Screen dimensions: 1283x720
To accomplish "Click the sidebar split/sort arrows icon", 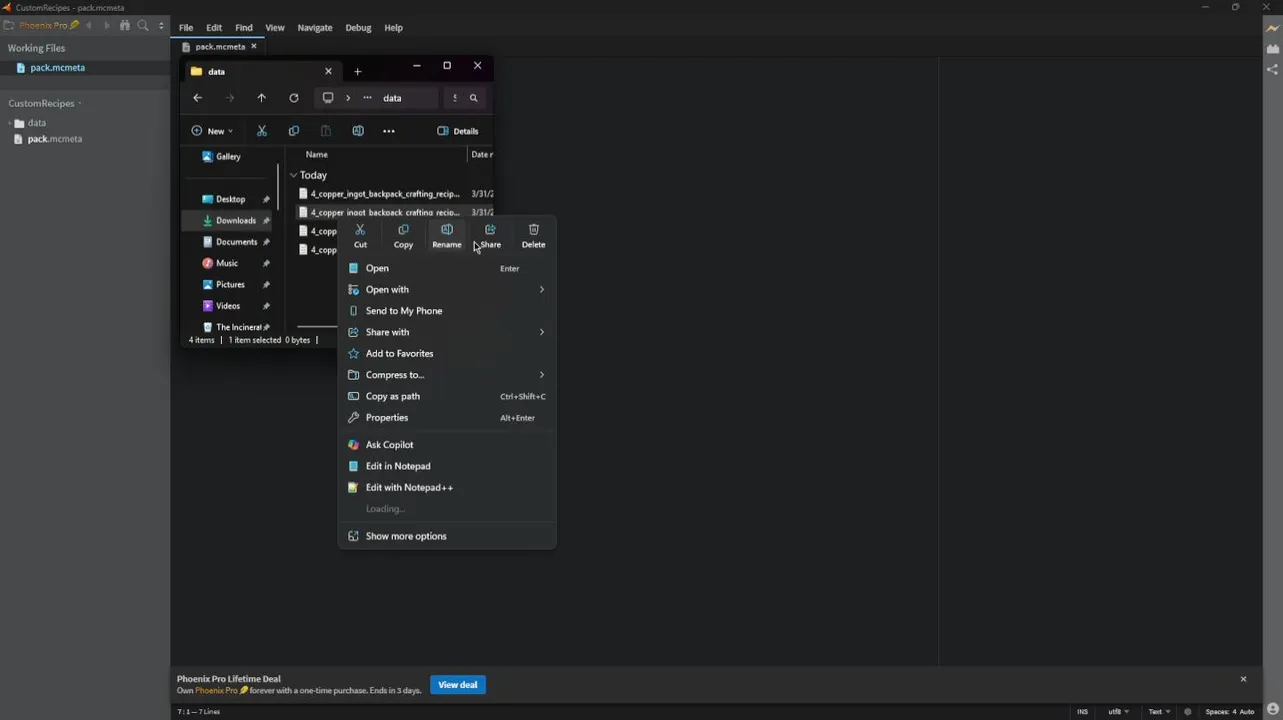I will tap(161, 25).
